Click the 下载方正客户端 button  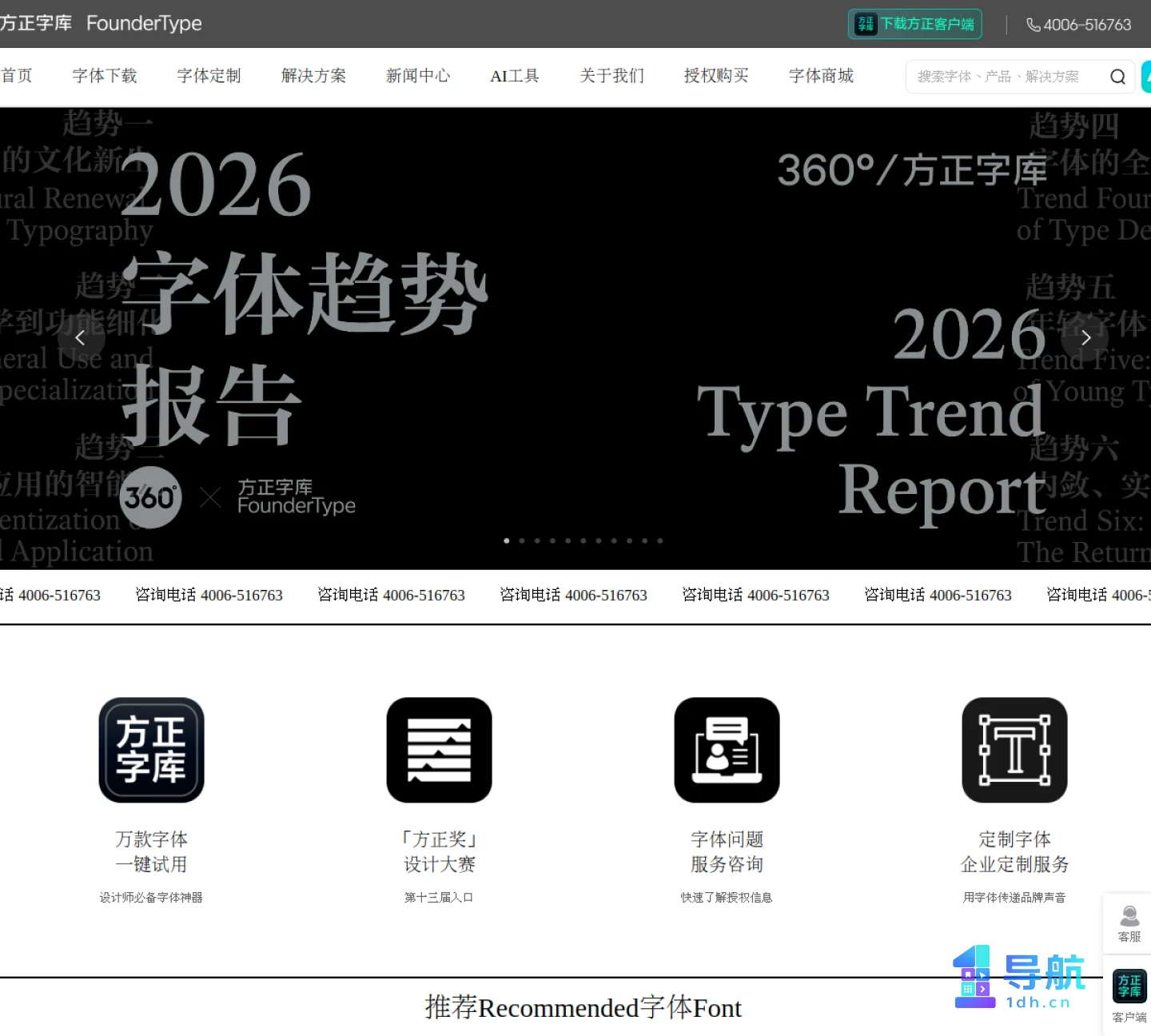(x=914, y=24)
